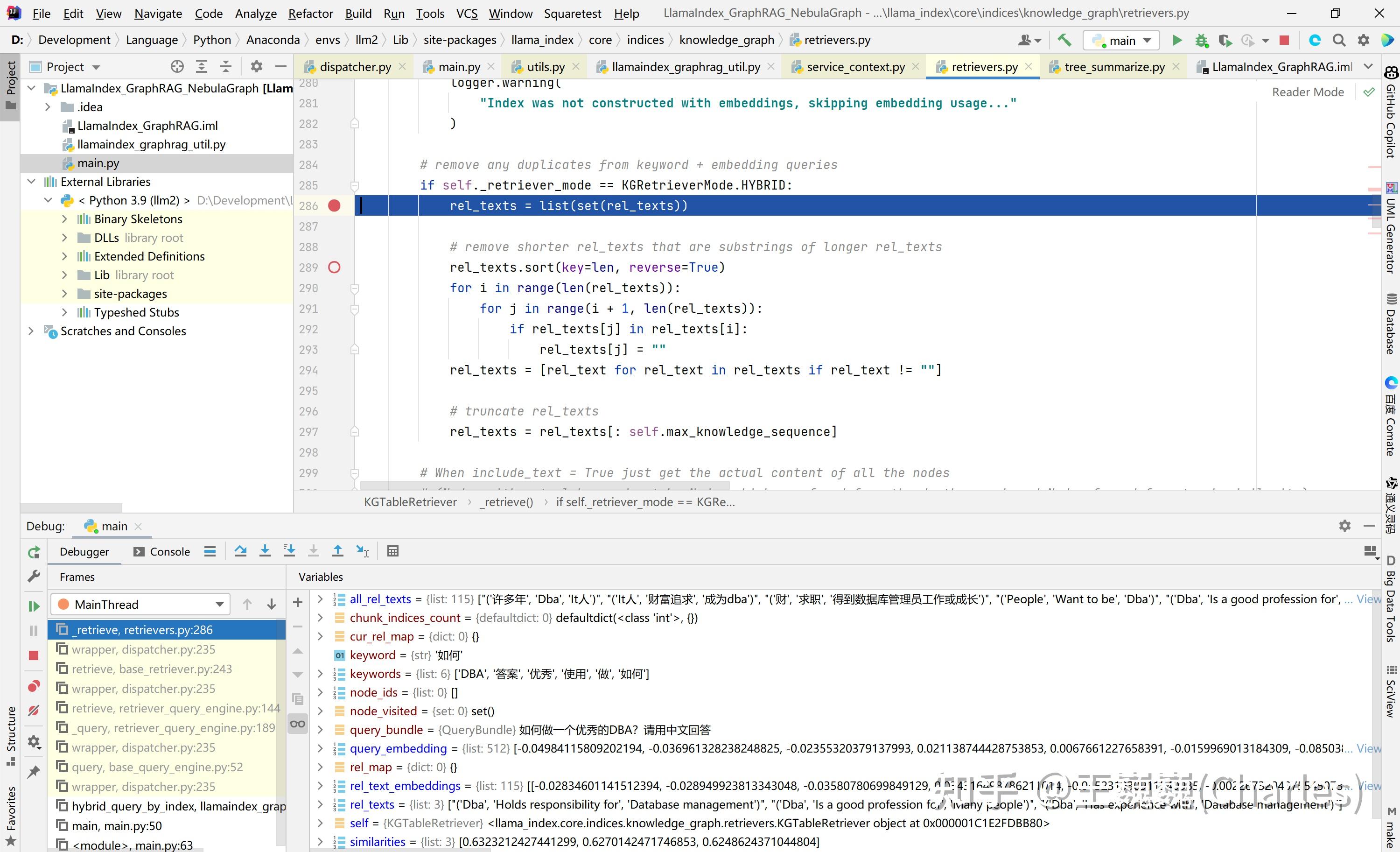Expand the Scratches and Consoles node

coord(31,331)
